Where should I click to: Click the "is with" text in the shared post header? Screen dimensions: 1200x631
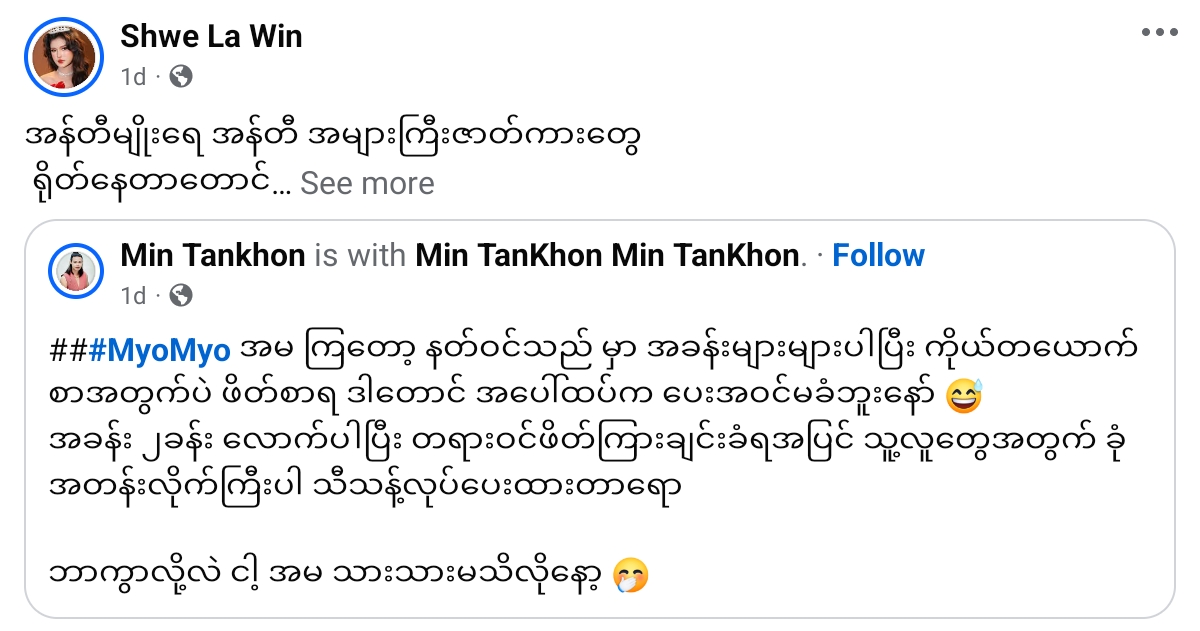(360, 255)
